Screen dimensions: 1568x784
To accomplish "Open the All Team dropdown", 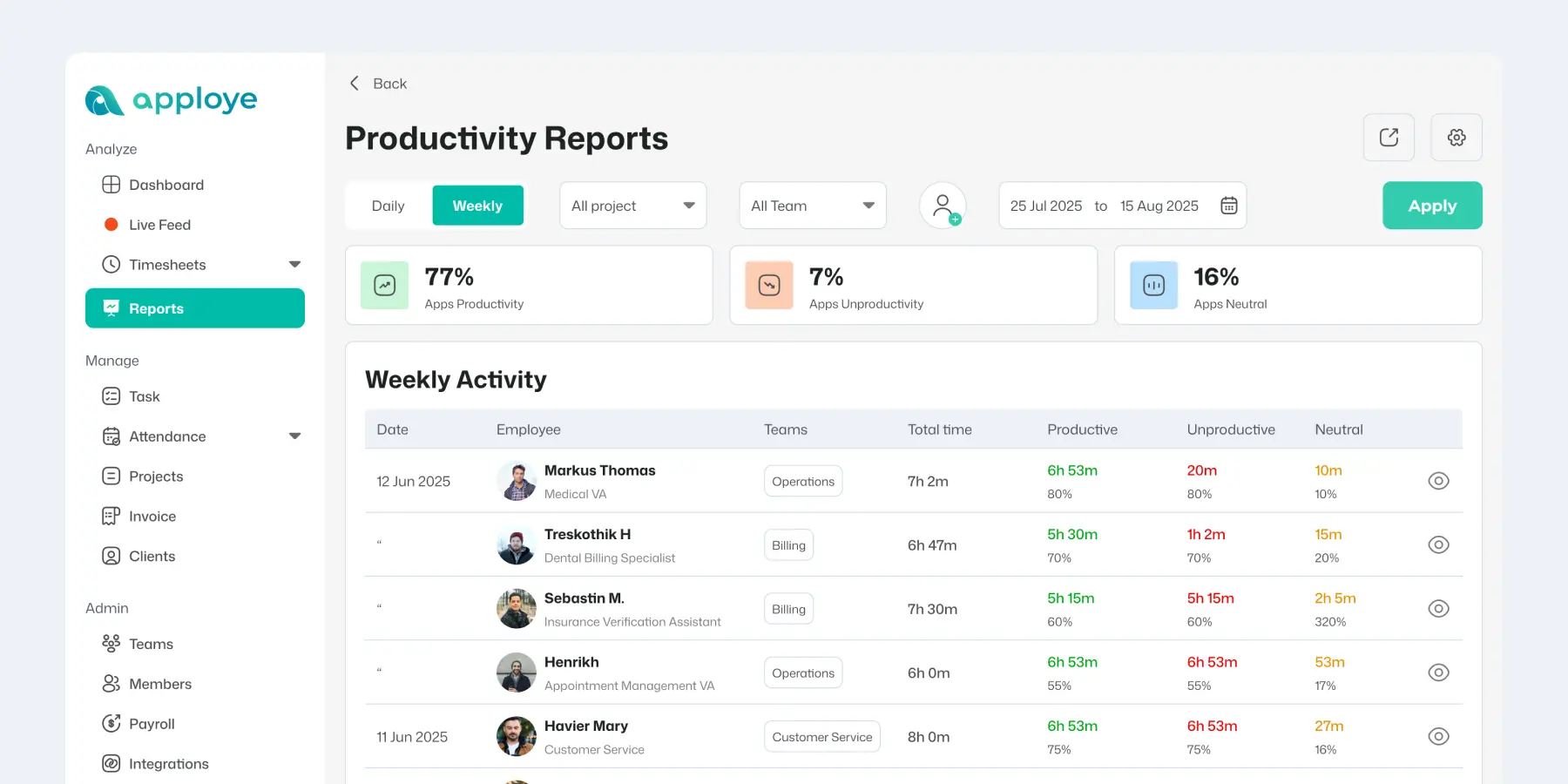I will 813,206.
